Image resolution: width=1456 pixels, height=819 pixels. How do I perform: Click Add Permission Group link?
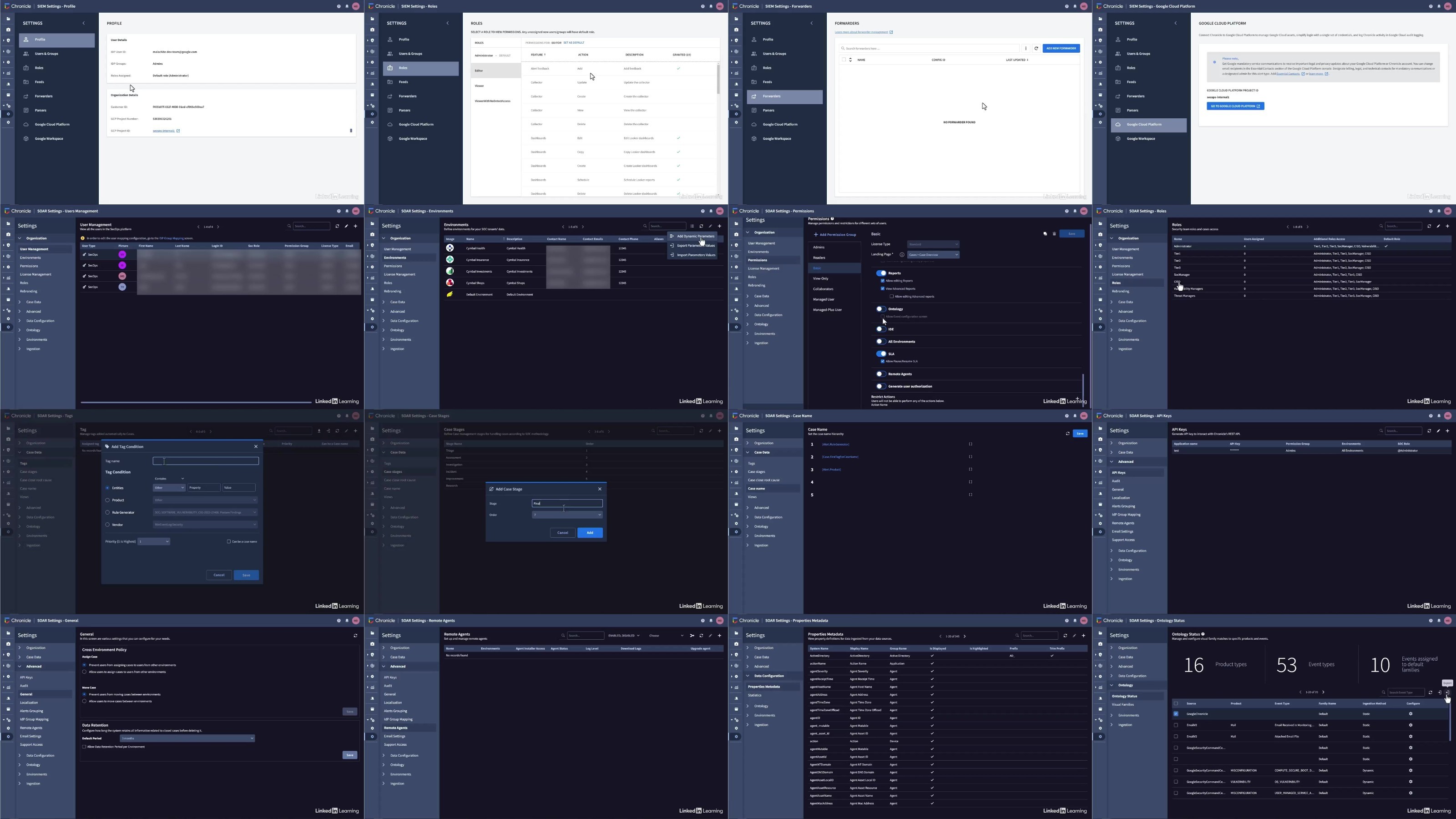(835, 235)
